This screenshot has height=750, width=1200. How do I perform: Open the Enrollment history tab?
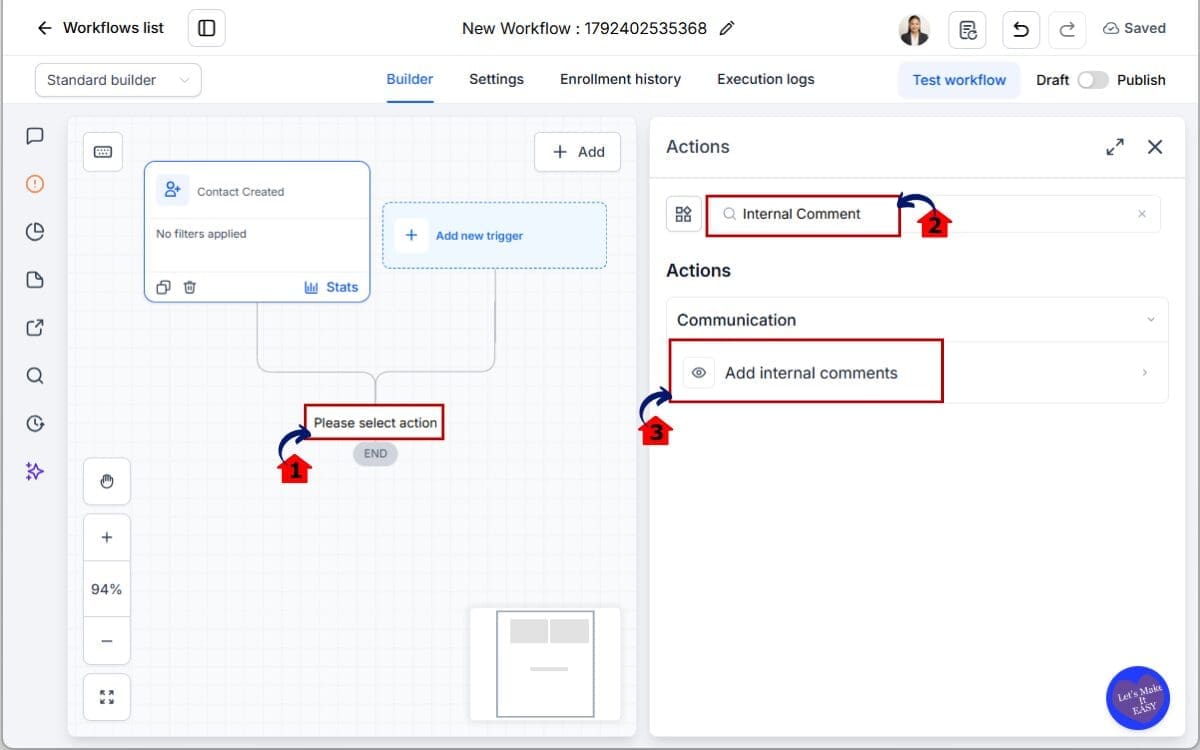(x=620, y=79)
